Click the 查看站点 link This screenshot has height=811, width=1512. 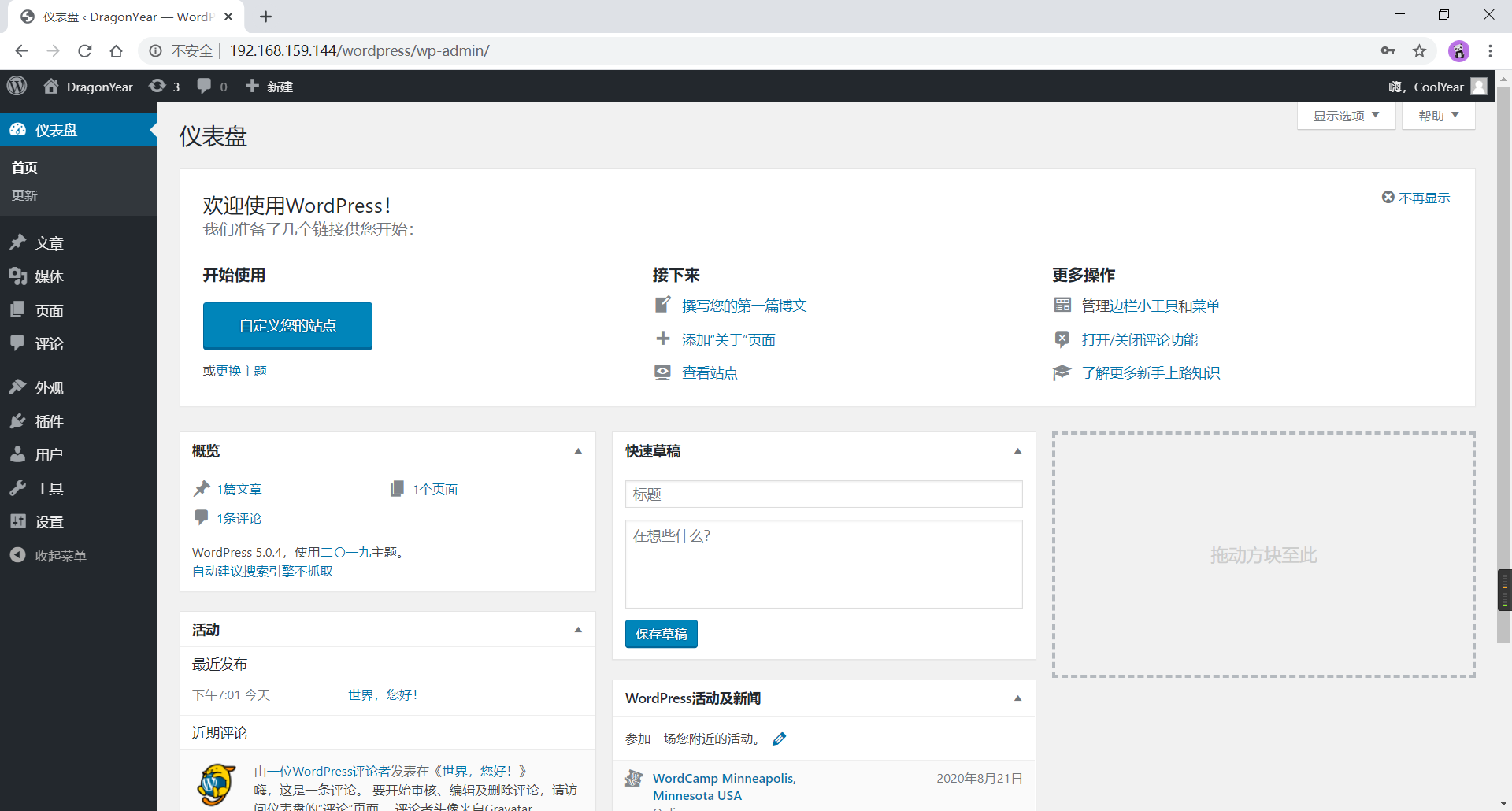[710, 372]
